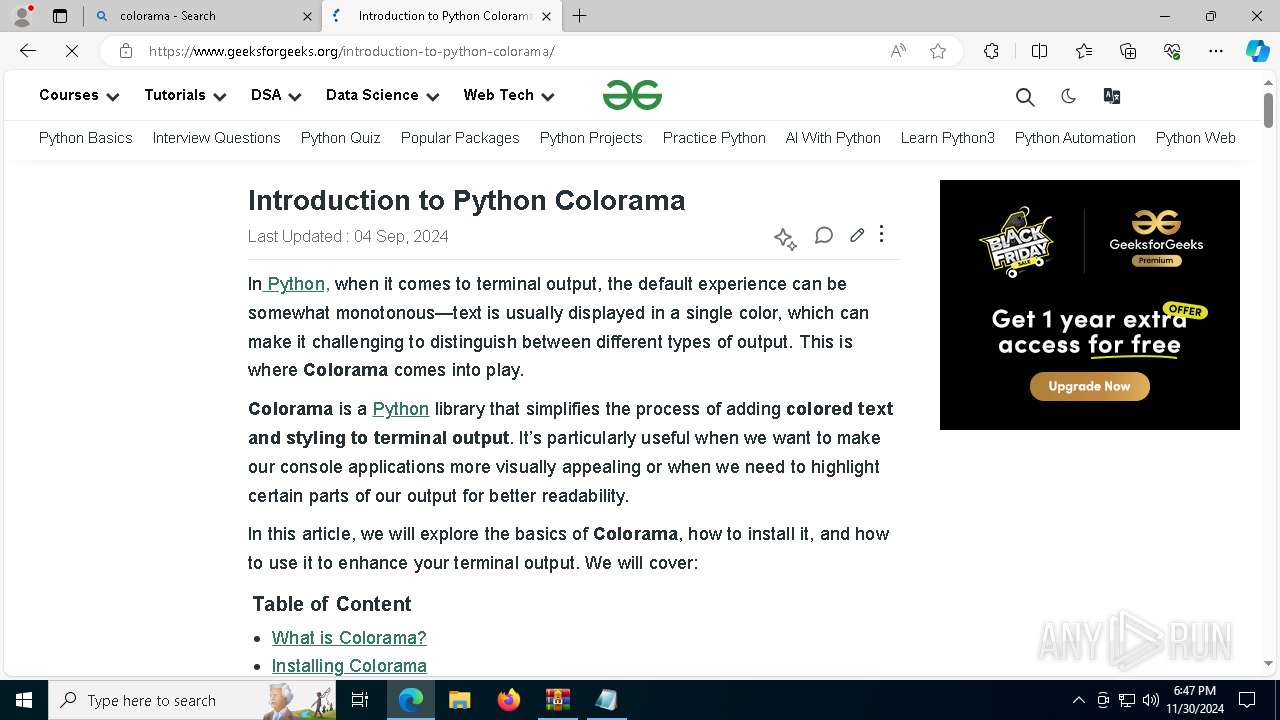Add this page to favorites star
This screenshot has height=720, width=1280.
[x=938, y=51]
